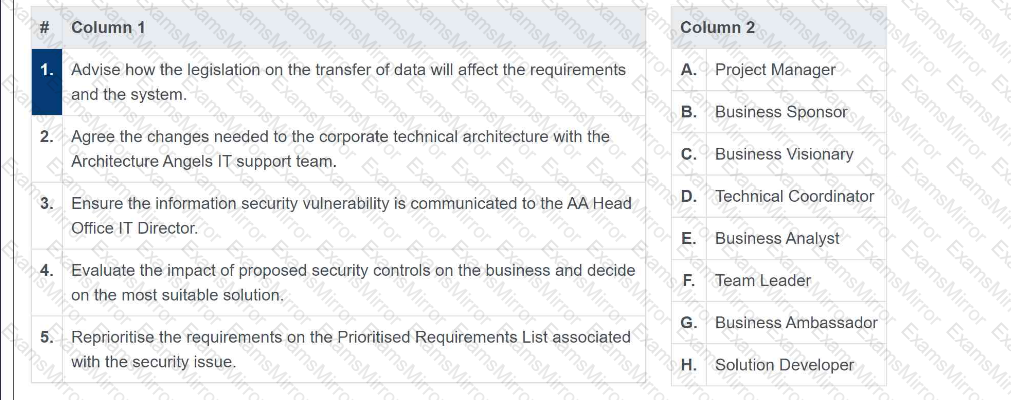Screen dimensions: 1011x400
Task: Select option D Technical Coordinator
Action: click(794, 196)
